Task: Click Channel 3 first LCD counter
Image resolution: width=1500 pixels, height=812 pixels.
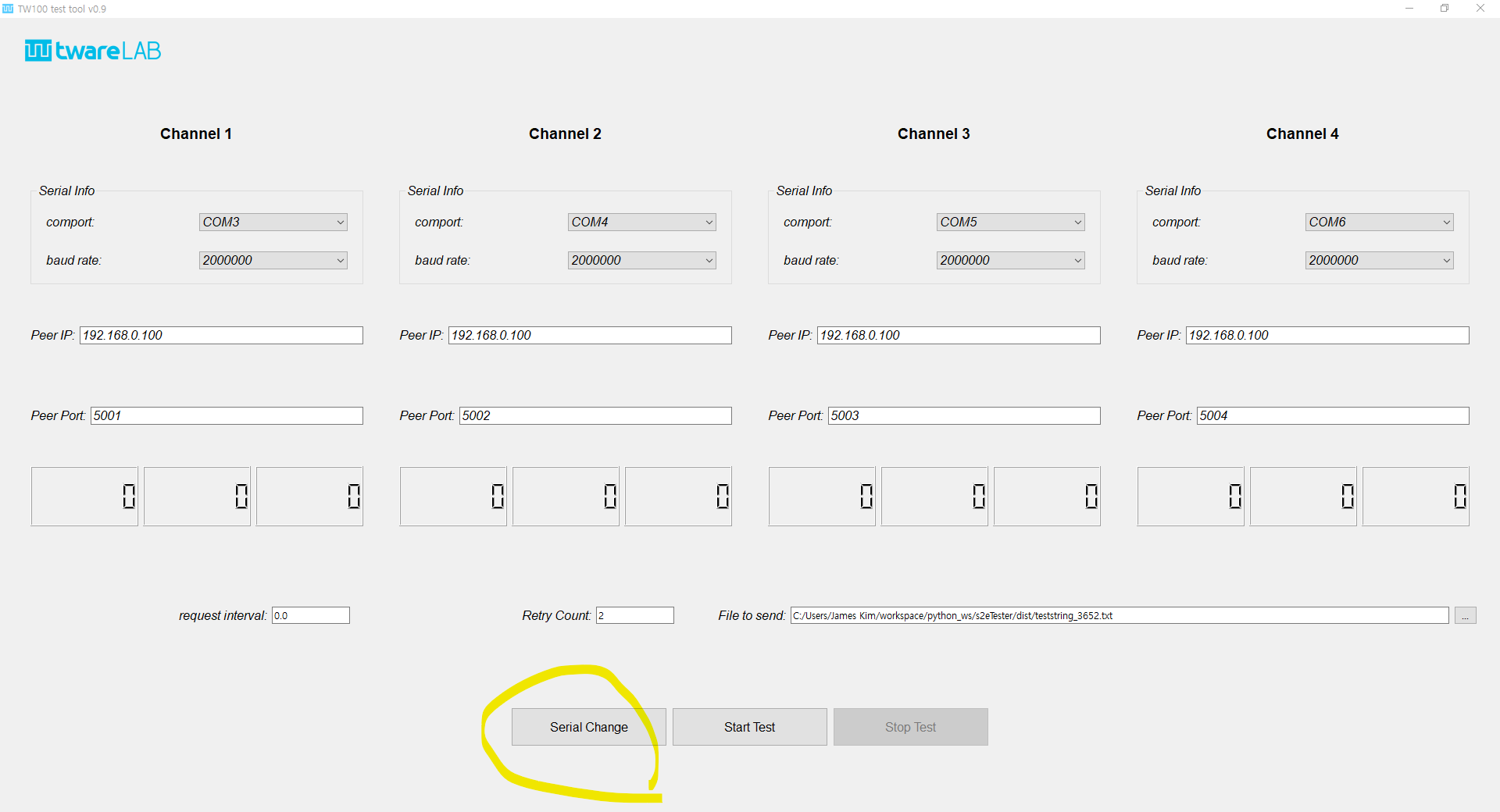Action: [x=822, y=497]
